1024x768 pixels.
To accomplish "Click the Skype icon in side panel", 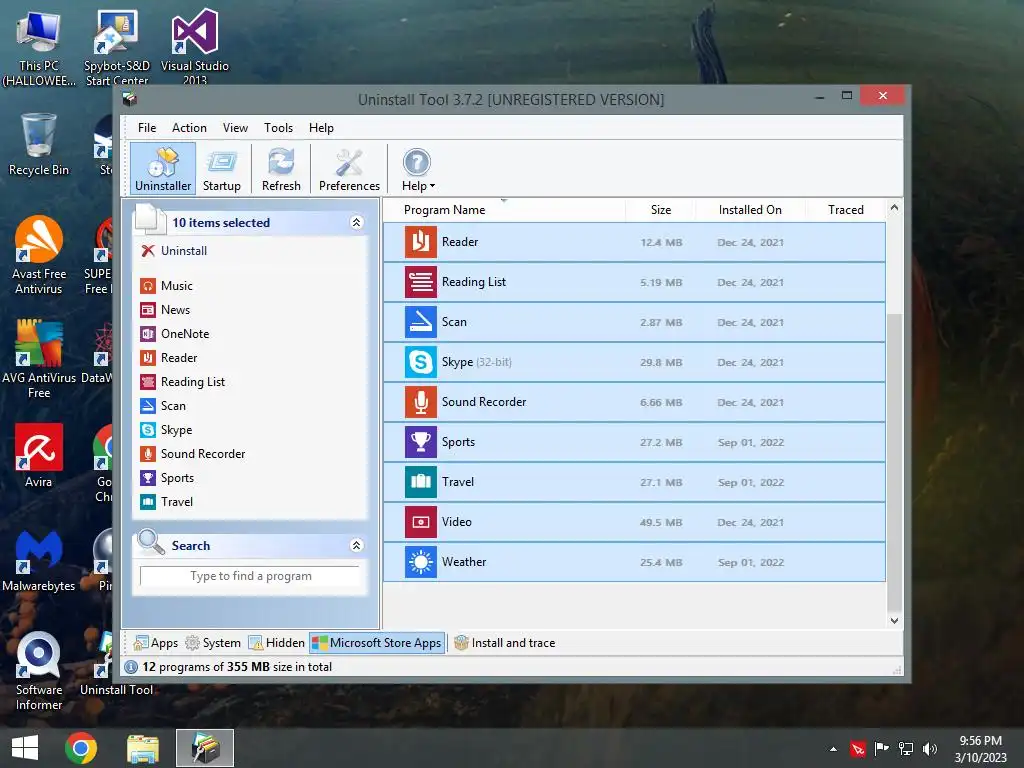I will coord(148,430).
